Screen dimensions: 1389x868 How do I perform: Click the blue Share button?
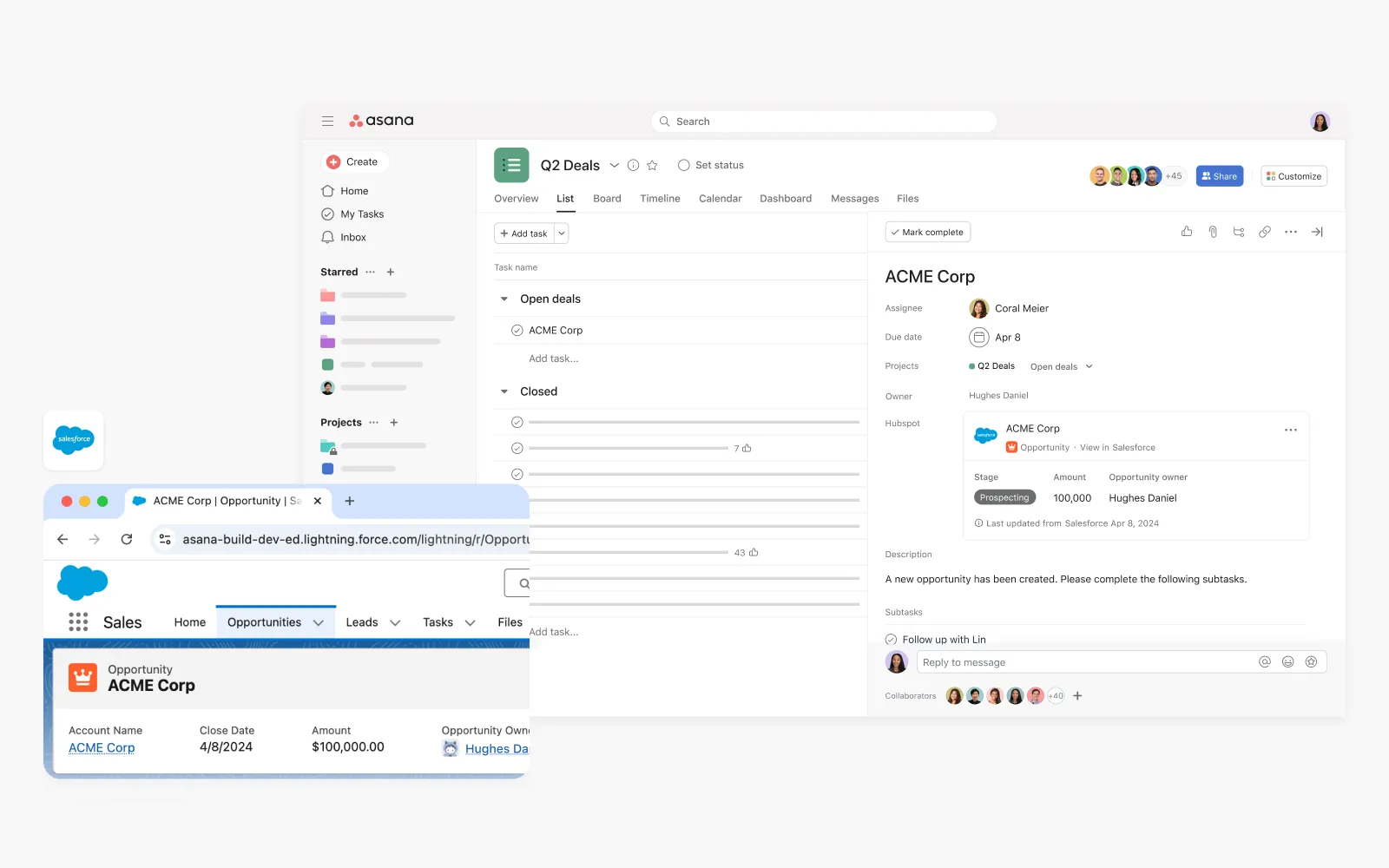pos(1219,176)
